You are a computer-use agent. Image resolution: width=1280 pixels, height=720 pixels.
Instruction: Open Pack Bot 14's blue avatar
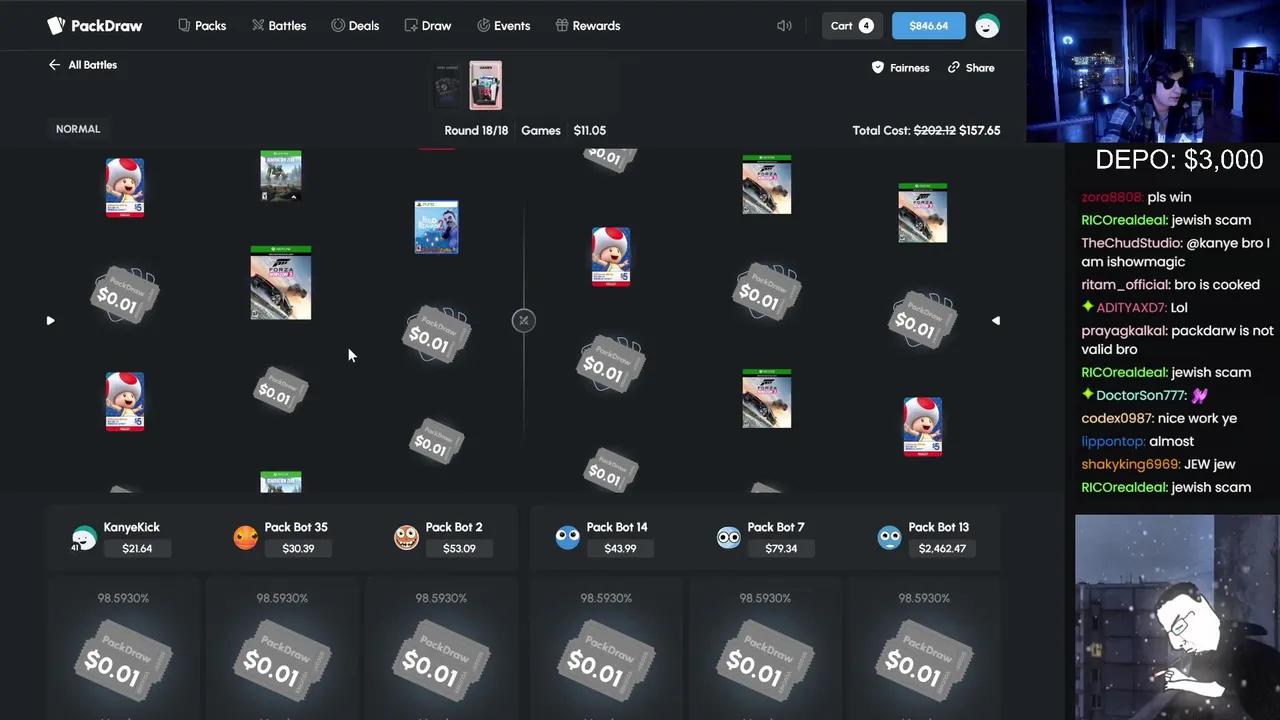[x=567, y=538]
